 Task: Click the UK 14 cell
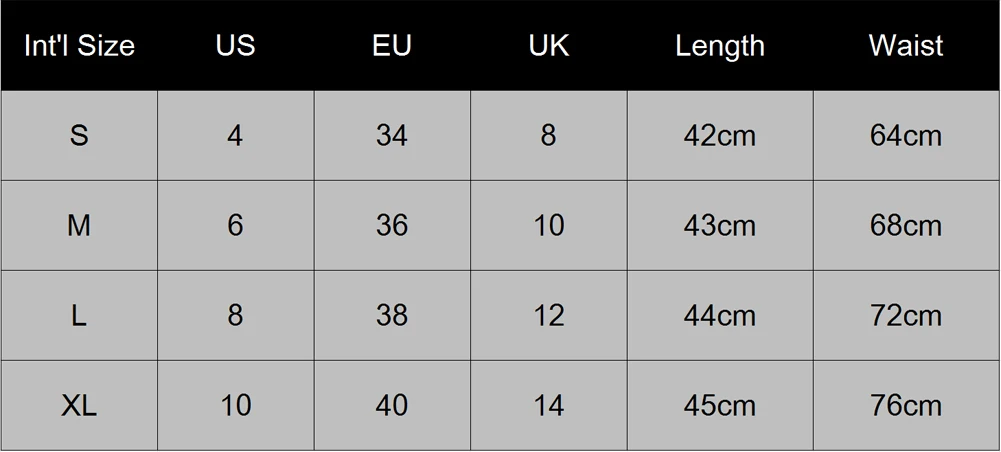click(548, 405)
